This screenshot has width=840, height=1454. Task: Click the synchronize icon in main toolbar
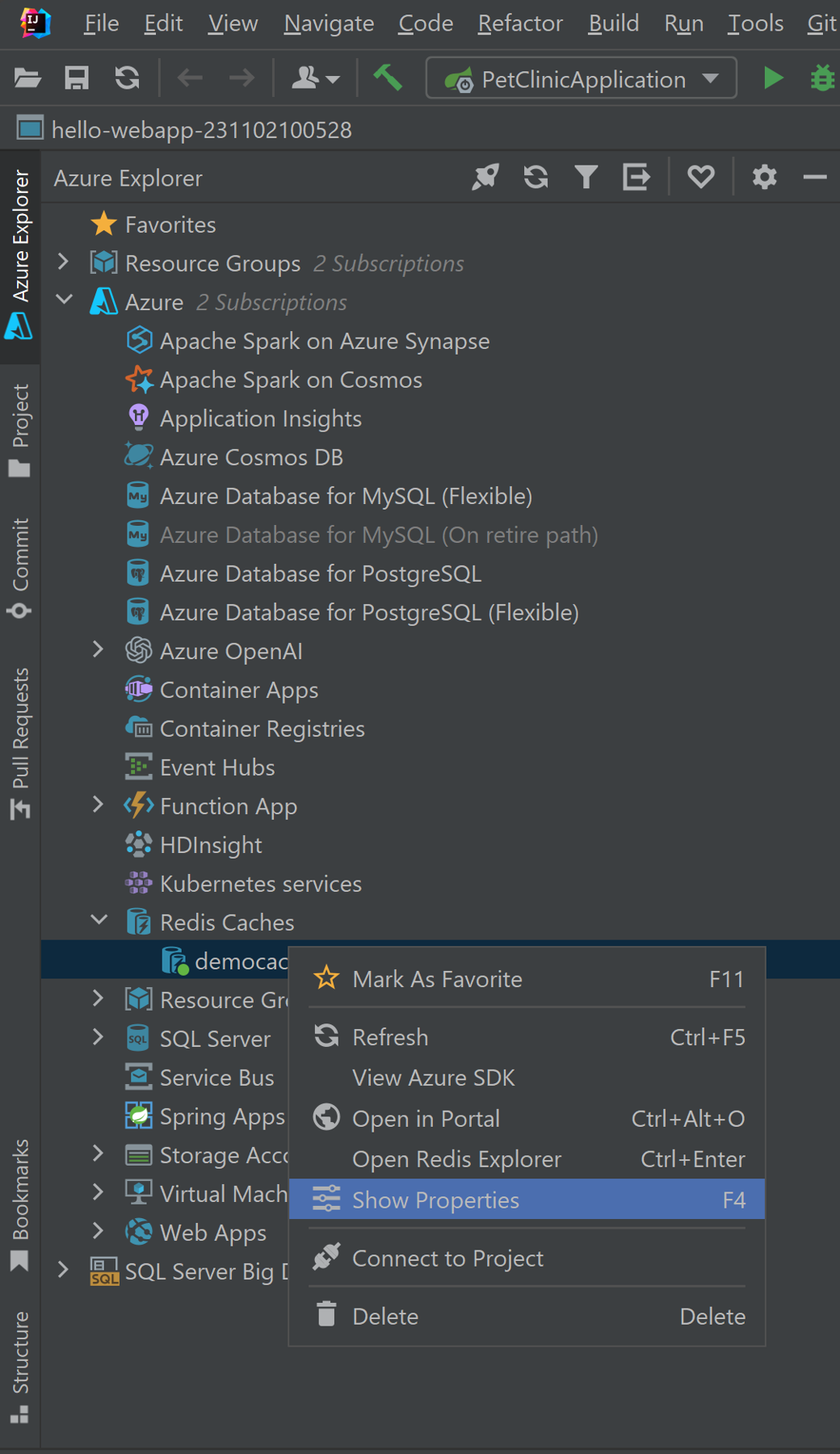[x=128, y=78]
